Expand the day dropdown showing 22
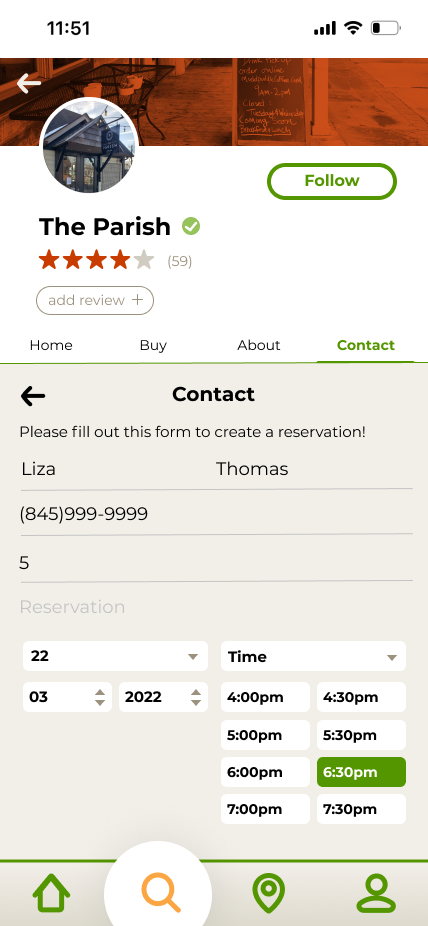 pos(115,656)
